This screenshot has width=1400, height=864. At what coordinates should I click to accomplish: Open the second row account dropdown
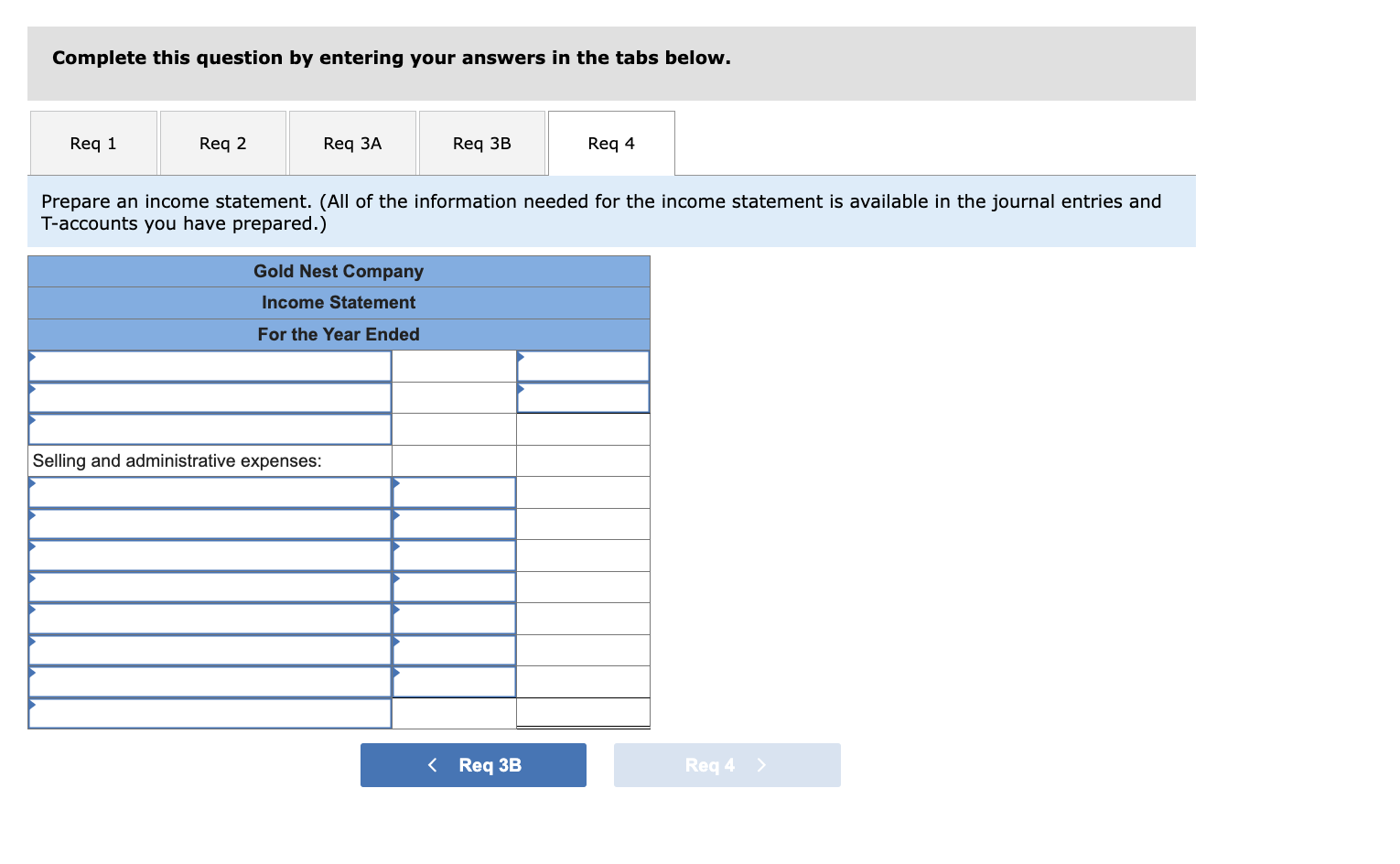(x=210, y=396)
